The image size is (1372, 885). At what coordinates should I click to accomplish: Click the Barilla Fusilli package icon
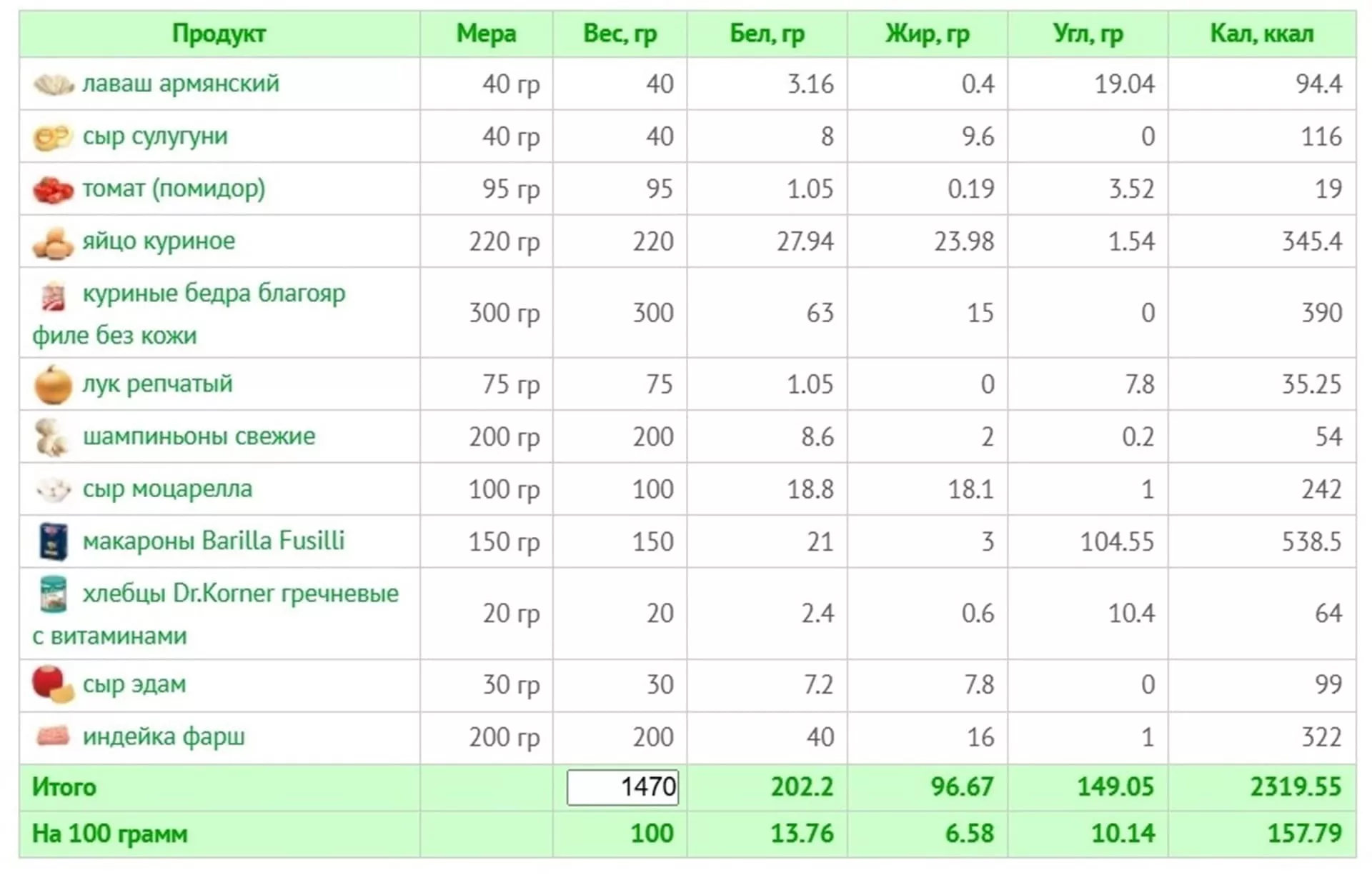point(54,542)
